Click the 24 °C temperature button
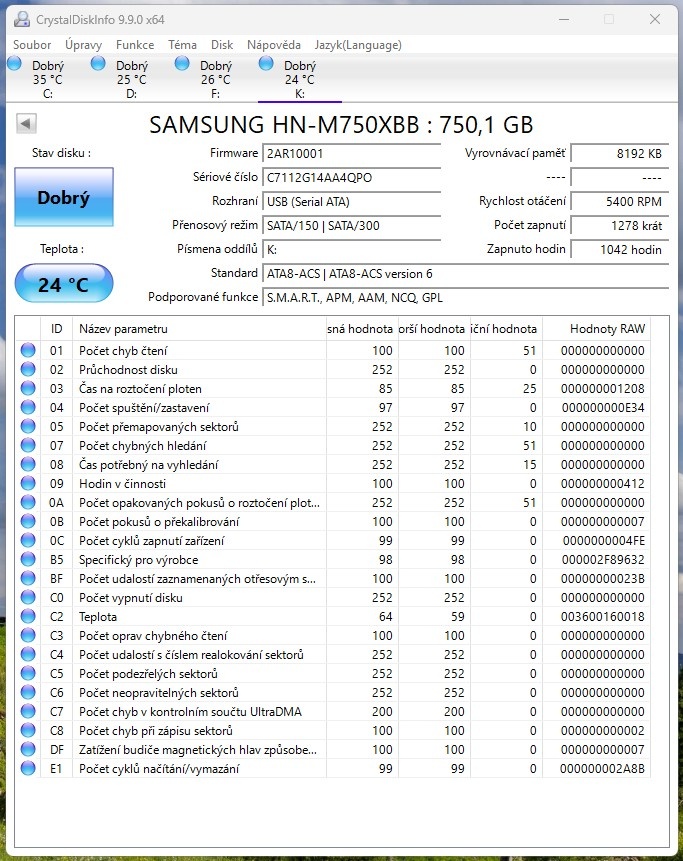 point(64,283)
